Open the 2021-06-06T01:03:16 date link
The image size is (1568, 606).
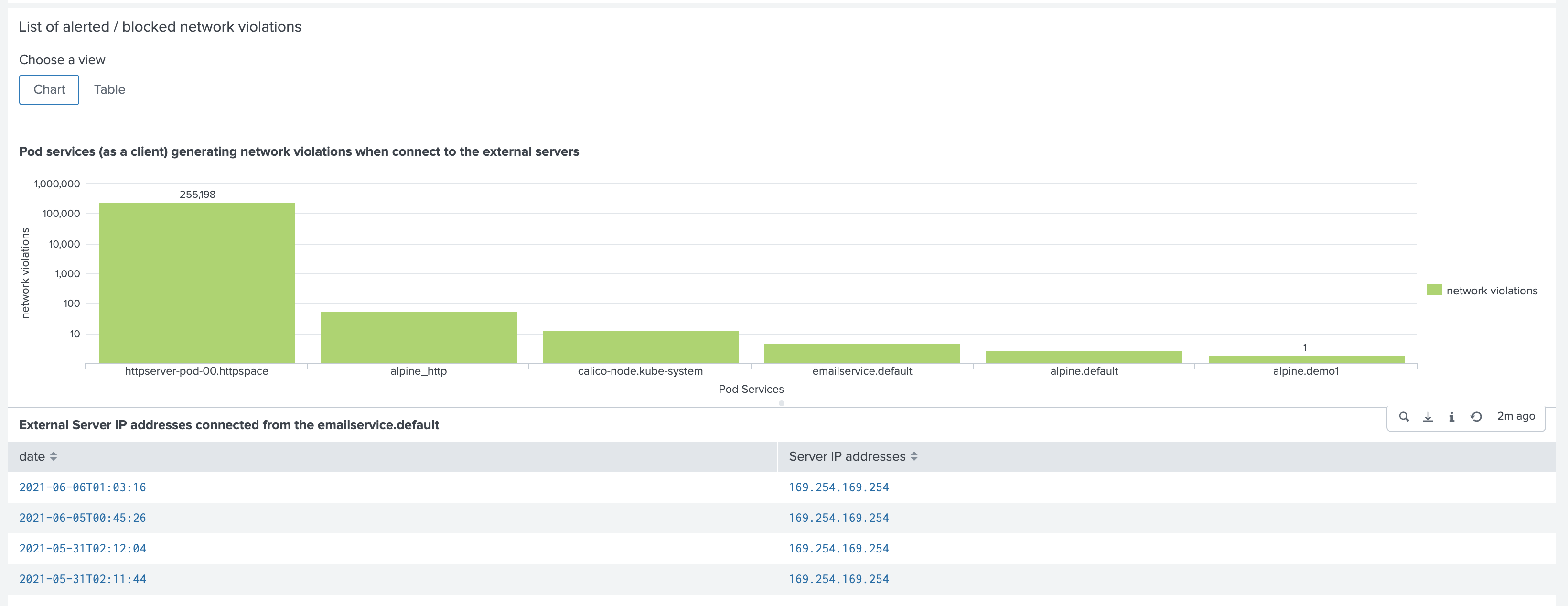point(83,487)
